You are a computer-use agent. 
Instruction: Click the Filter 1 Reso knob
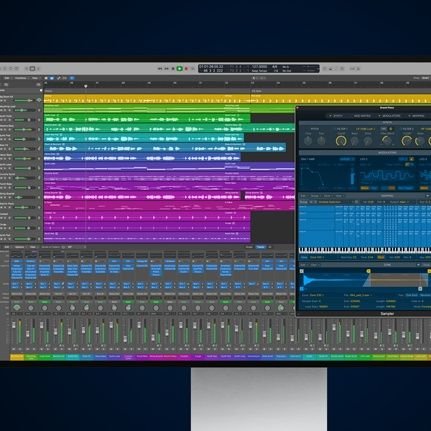pyautogui.click(x=355, y=141)
